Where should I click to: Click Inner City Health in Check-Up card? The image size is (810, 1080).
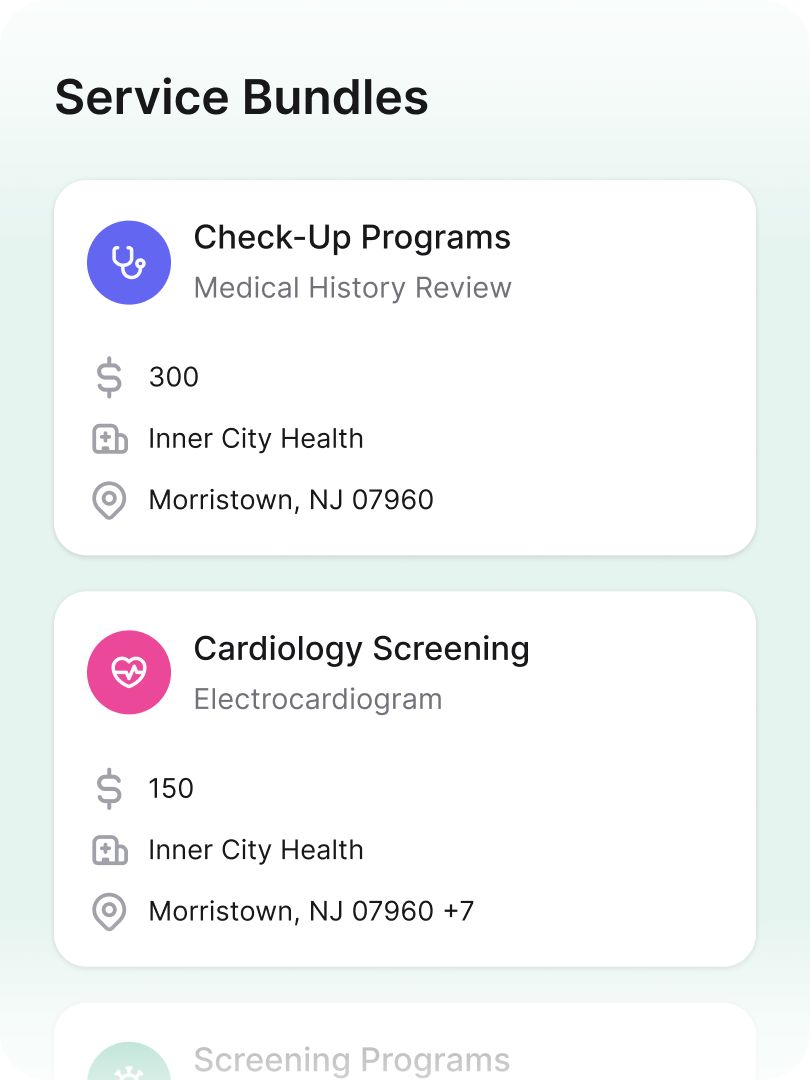(256, 439)
